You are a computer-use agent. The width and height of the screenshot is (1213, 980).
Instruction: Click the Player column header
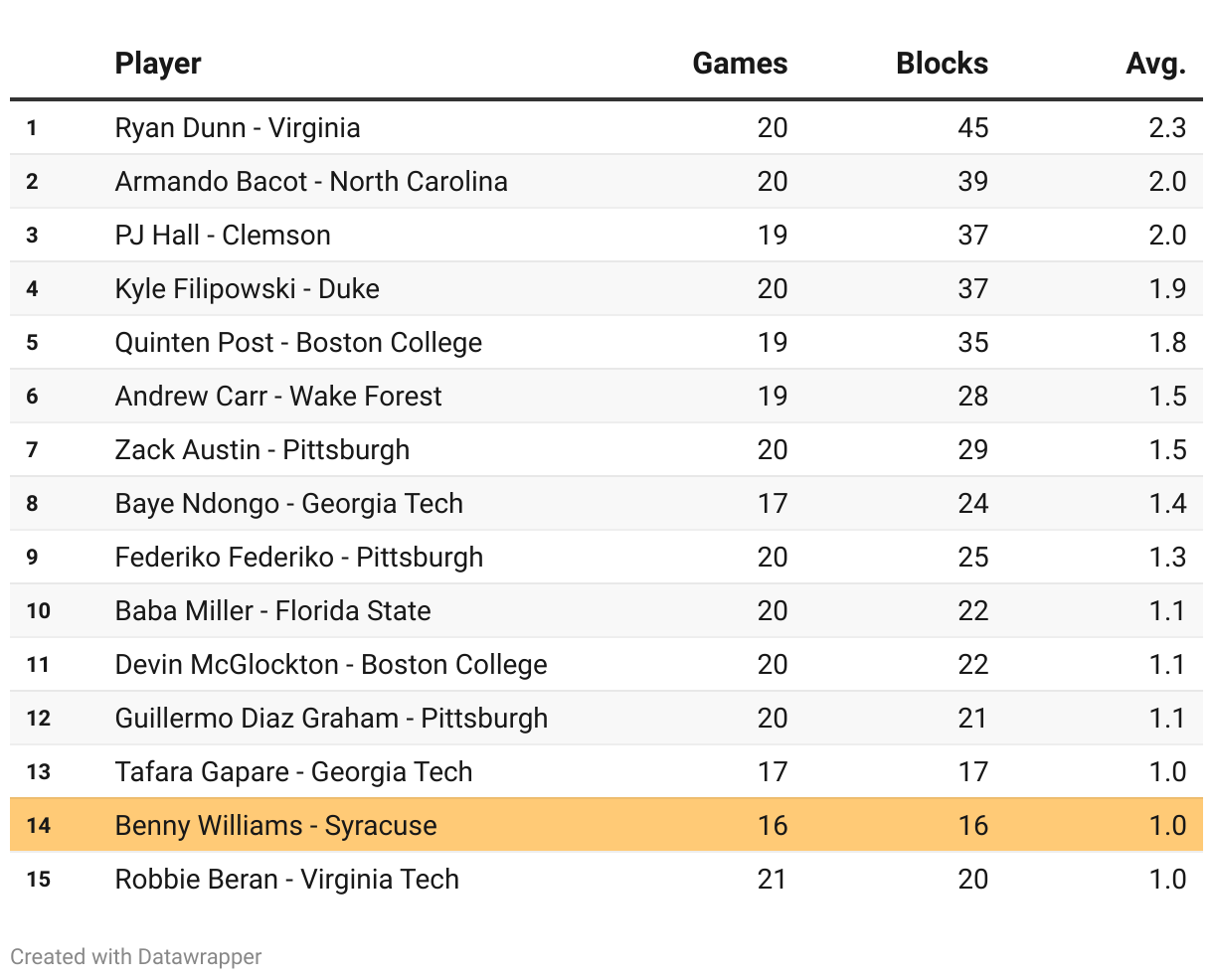[x=158, y=64]
